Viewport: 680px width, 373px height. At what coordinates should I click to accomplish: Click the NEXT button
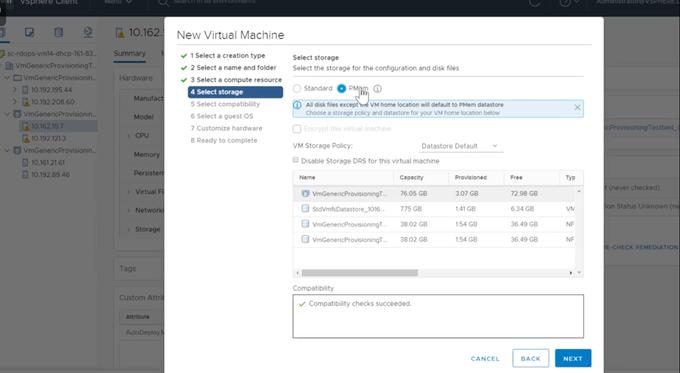pos(573,358)
